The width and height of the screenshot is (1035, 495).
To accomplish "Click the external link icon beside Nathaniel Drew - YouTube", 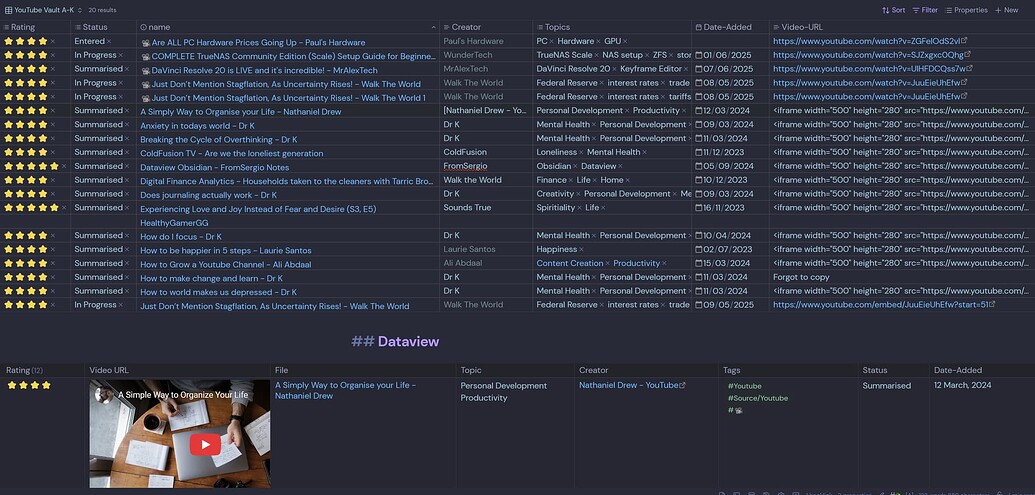I will point(683,385).
